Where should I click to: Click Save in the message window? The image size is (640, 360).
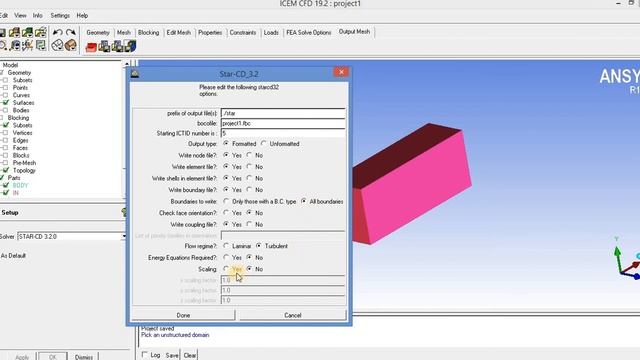[172, 355]
